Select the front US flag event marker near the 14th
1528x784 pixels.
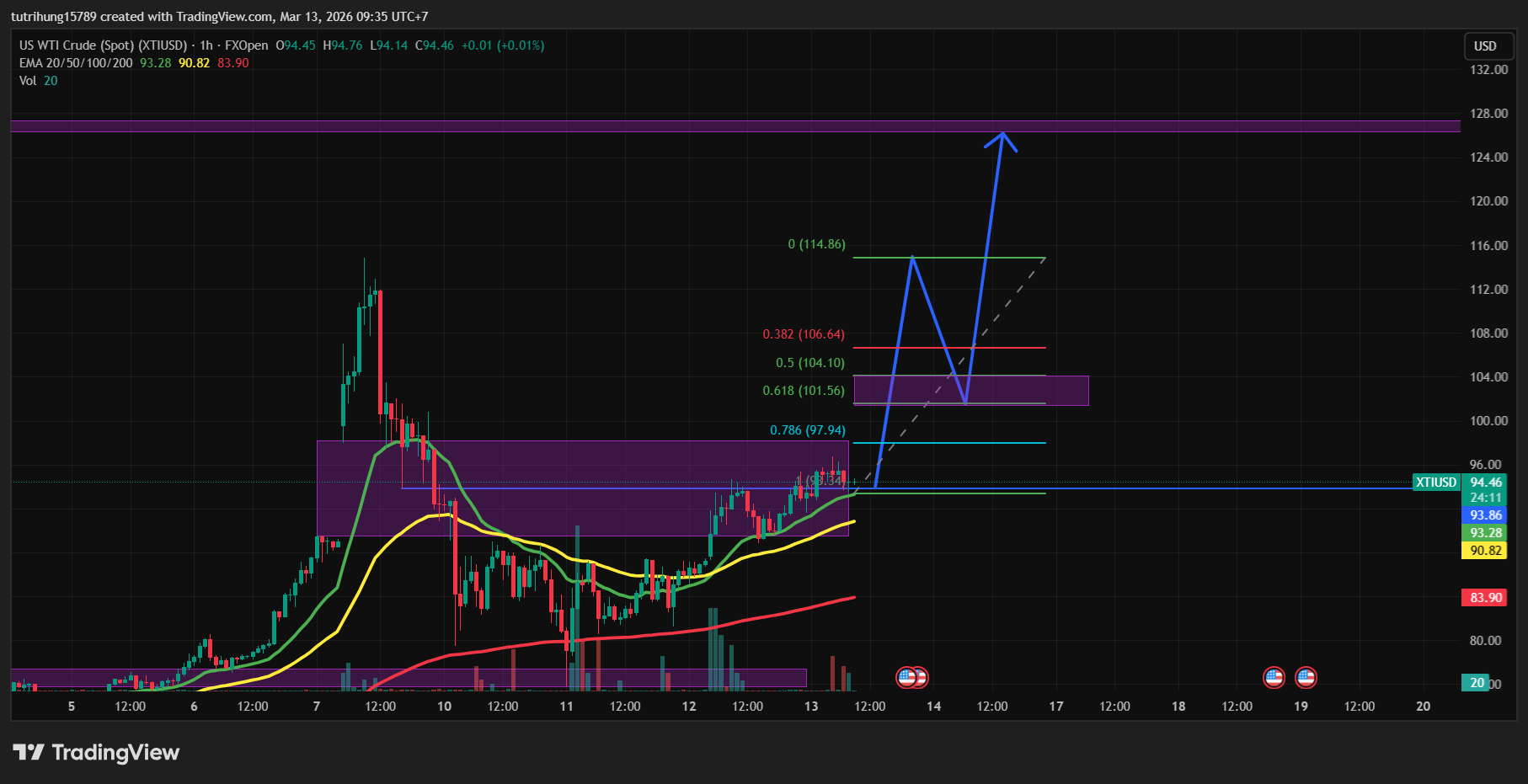(906, 677)
